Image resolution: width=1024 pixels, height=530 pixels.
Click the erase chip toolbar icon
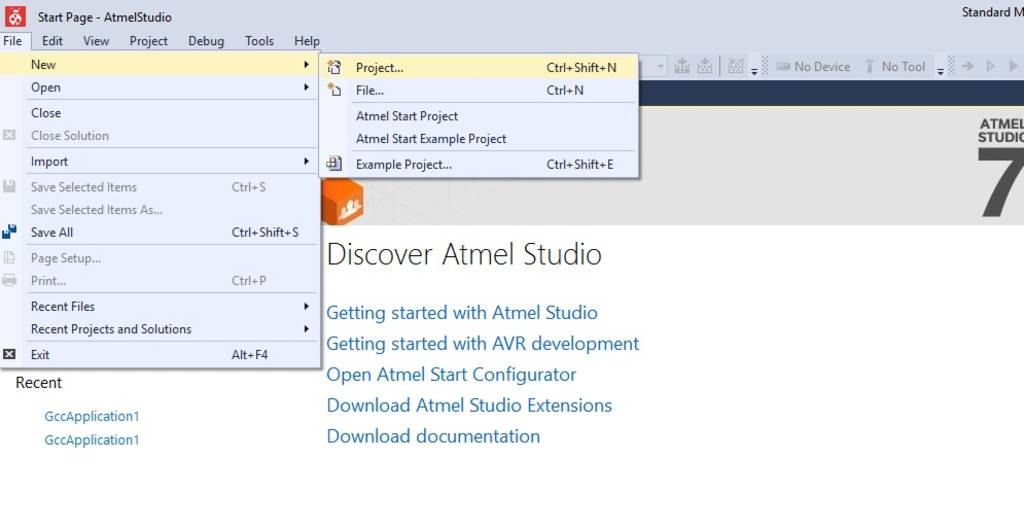click(x=735, y=66)
